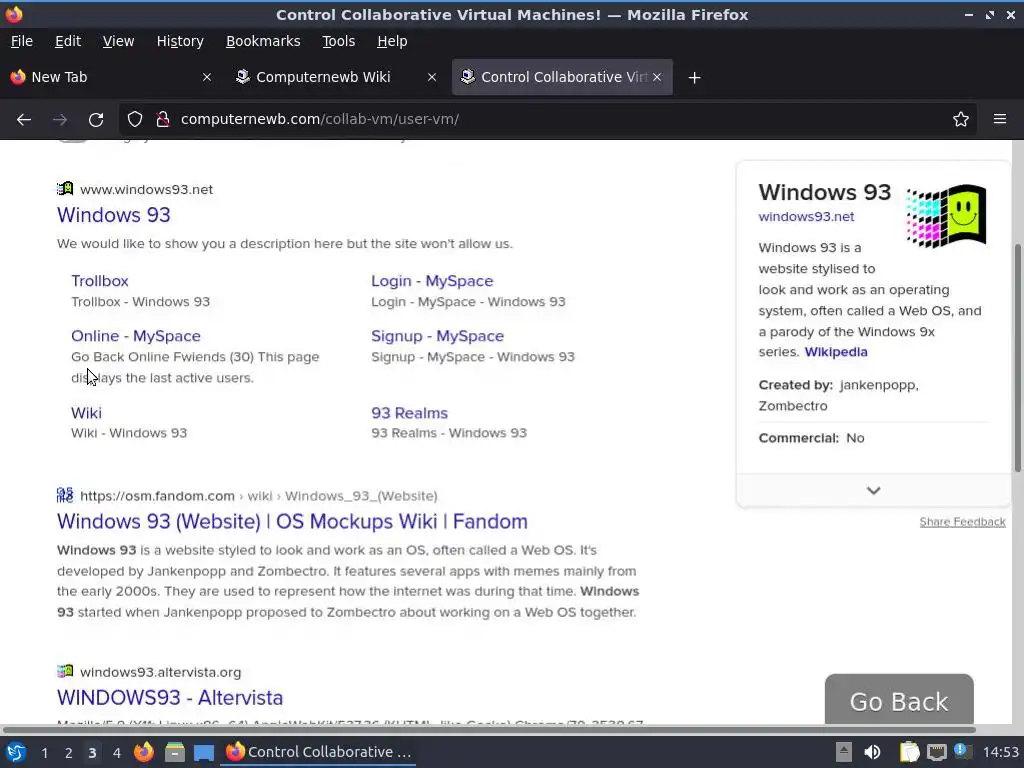
Task: Click the osm.fandom.com result favicon
Action: [x=65, y=495]
